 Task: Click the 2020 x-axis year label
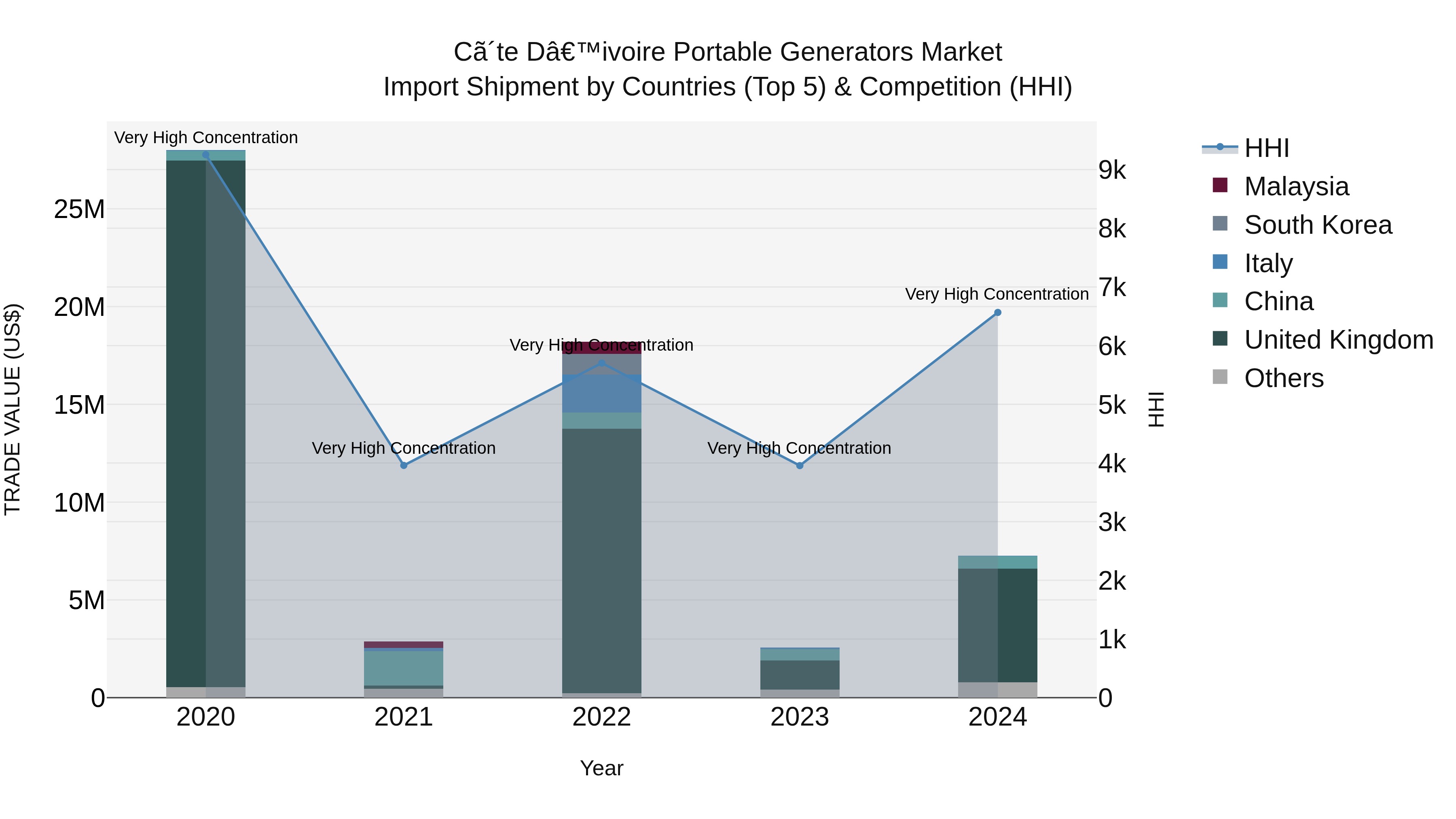(x=206, y=717)
